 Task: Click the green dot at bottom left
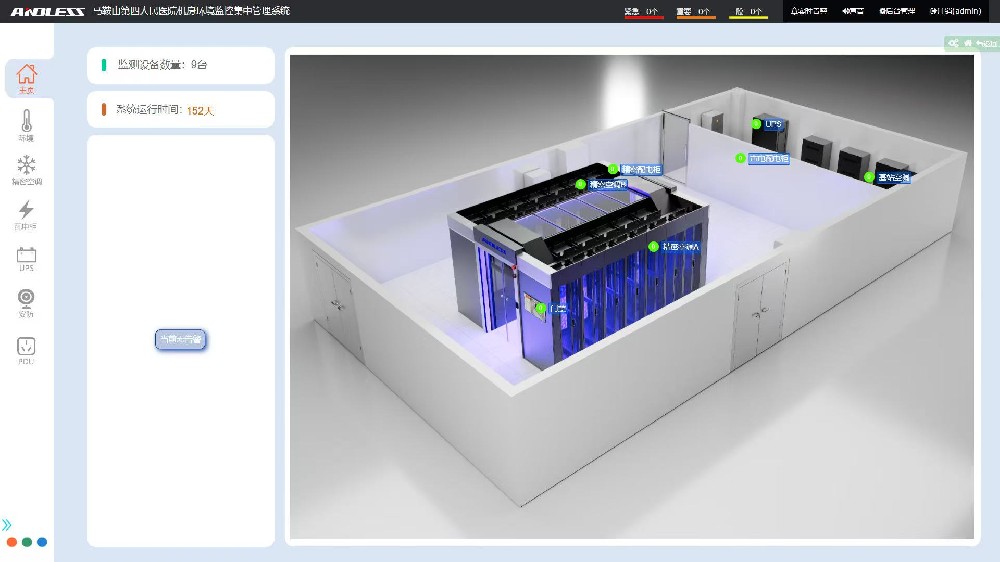(27, 542)
